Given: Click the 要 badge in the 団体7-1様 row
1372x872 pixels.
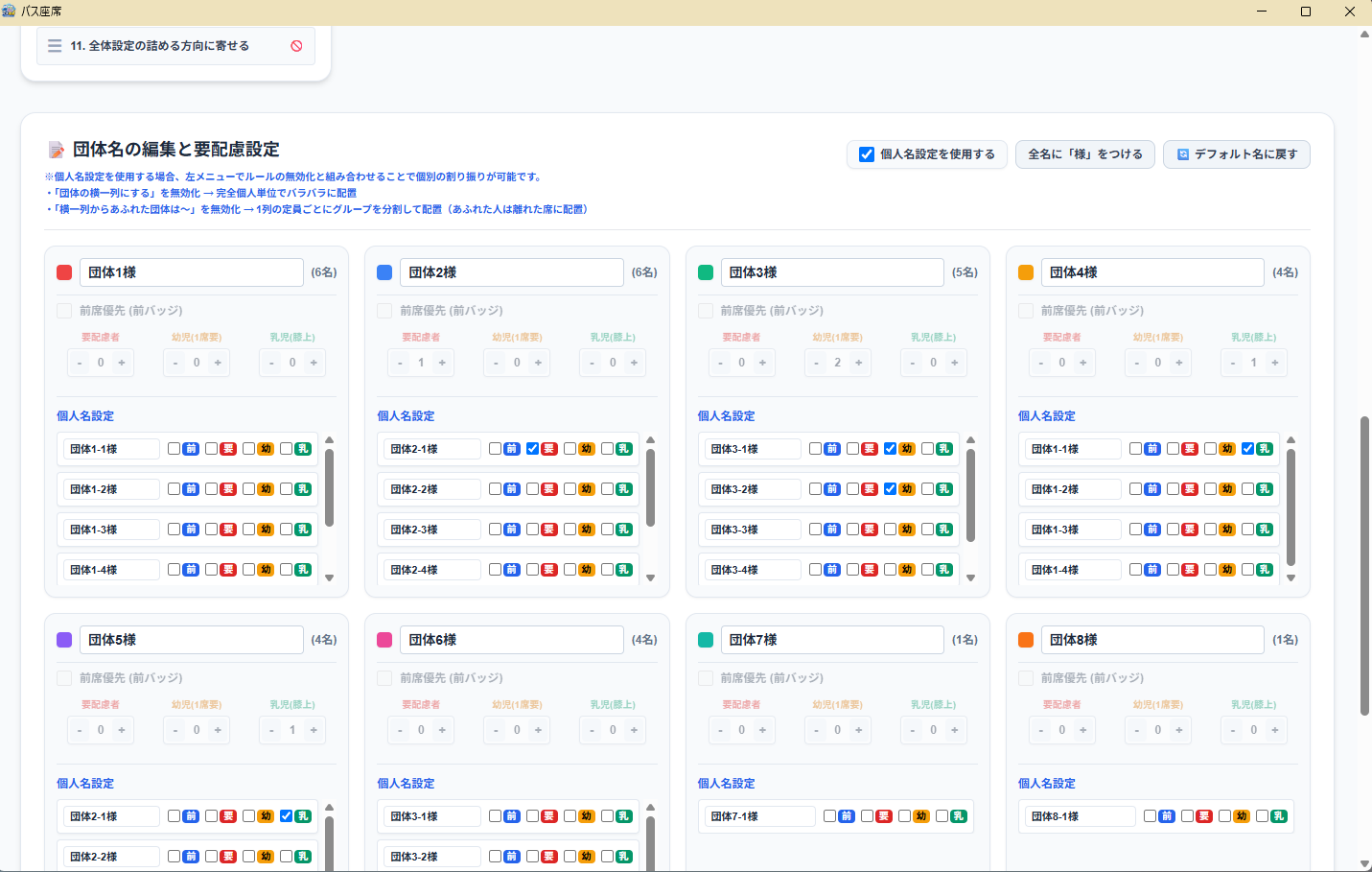Looking at the screenshot, I should [x=884, y=816].
